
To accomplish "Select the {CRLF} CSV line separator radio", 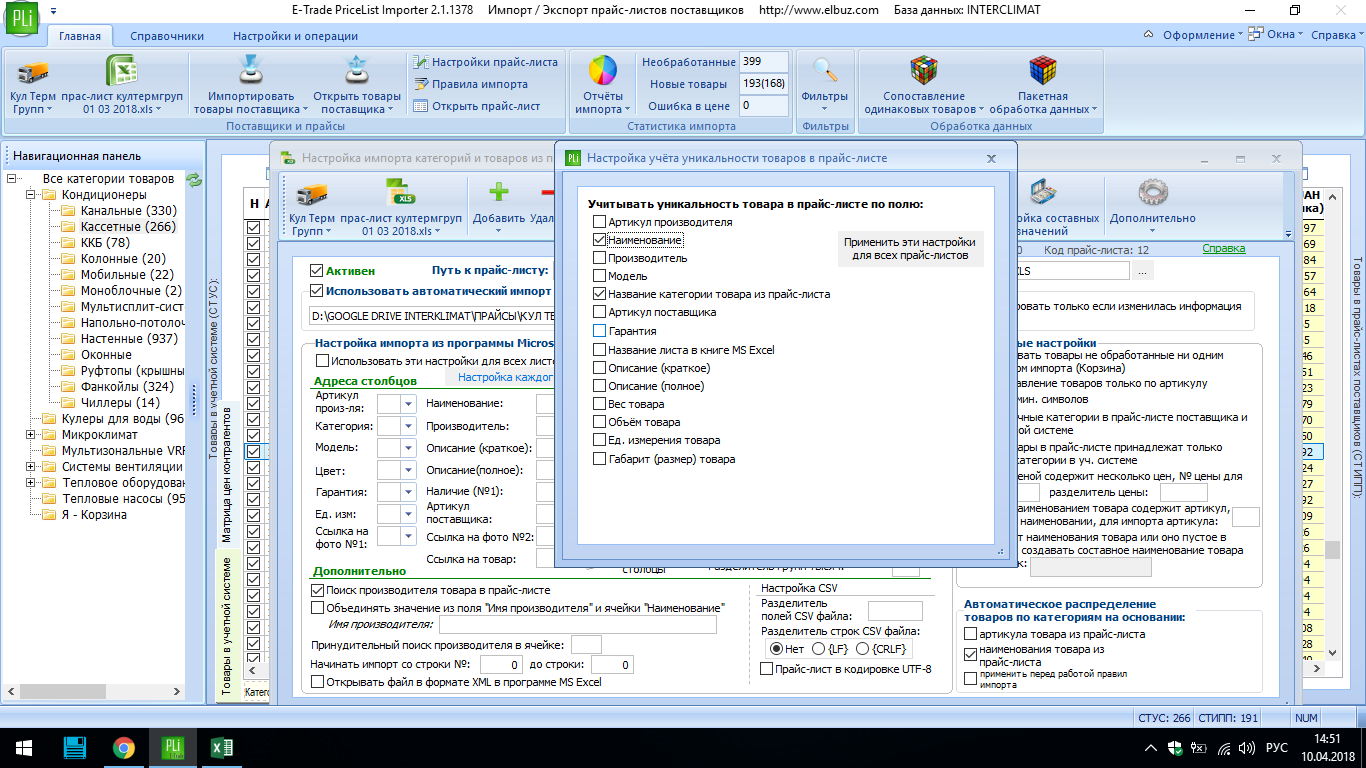I will click(x=863, y=649).
